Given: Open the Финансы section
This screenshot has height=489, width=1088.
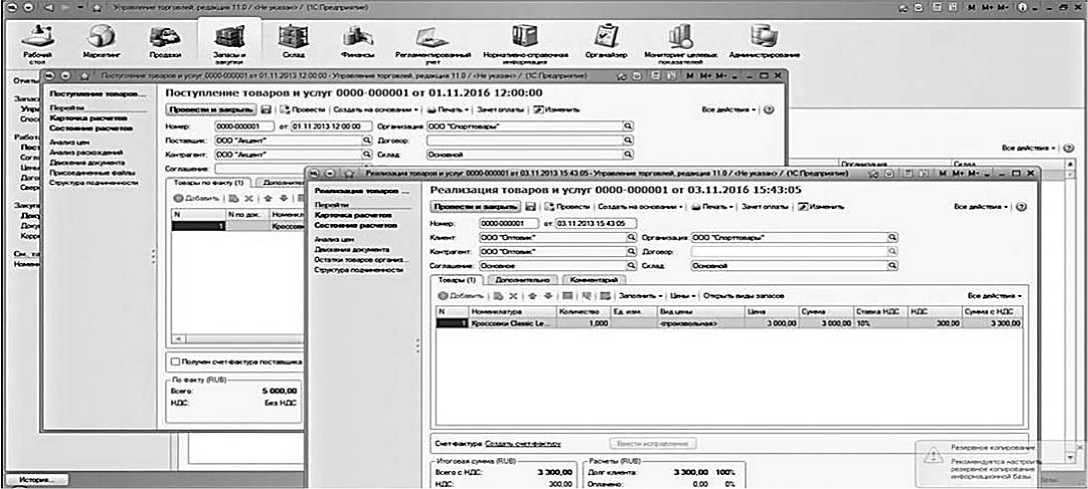Looking at the screenshot, I should click(x=358, y=42).
